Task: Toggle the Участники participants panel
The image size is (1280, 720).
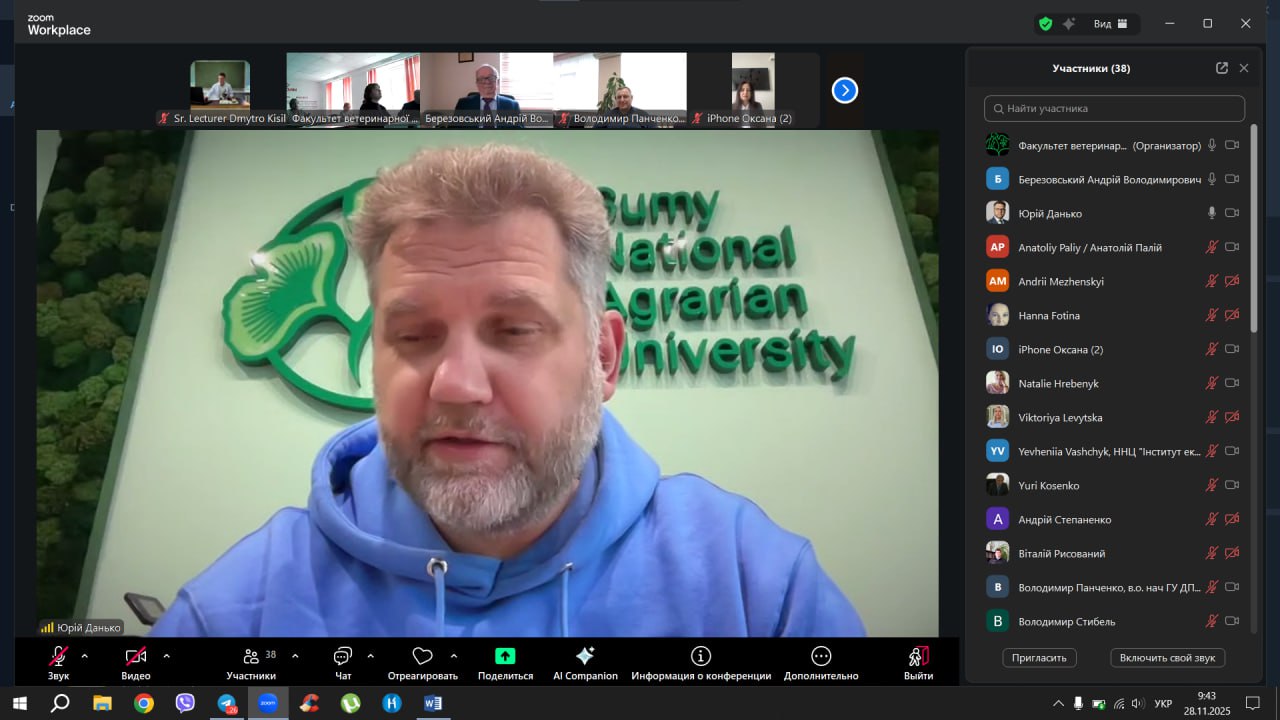Action: pos(251,656)
